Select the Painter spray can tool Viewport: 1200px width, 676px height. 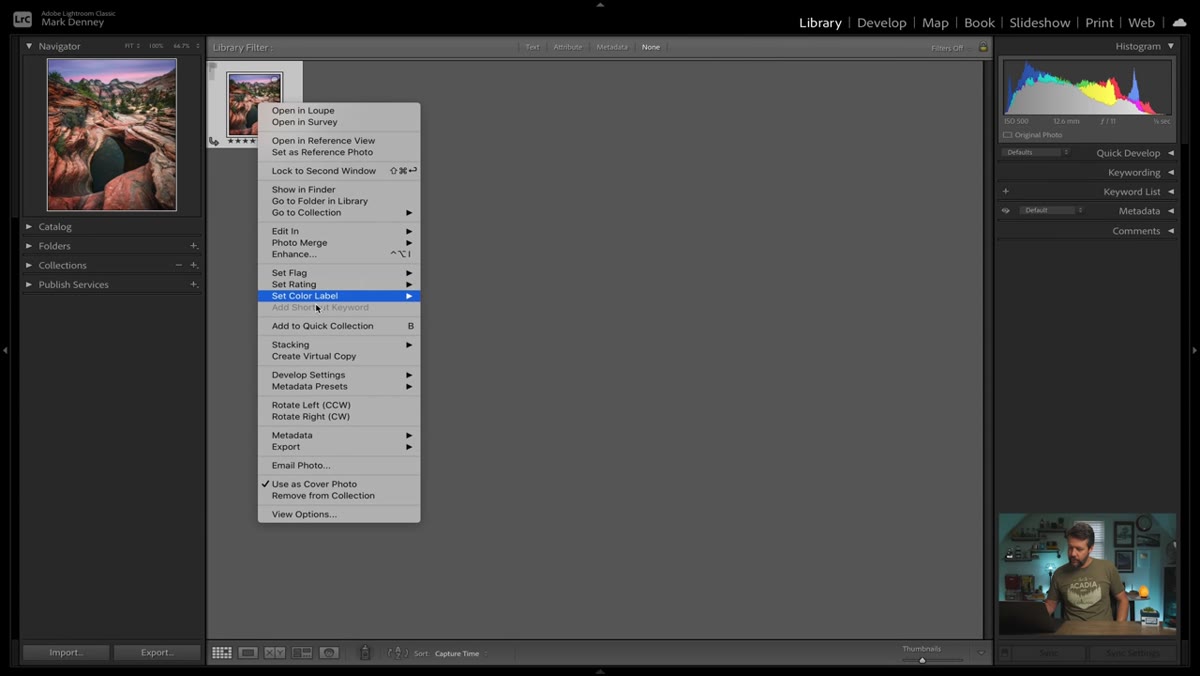click(x=365, y=653)
